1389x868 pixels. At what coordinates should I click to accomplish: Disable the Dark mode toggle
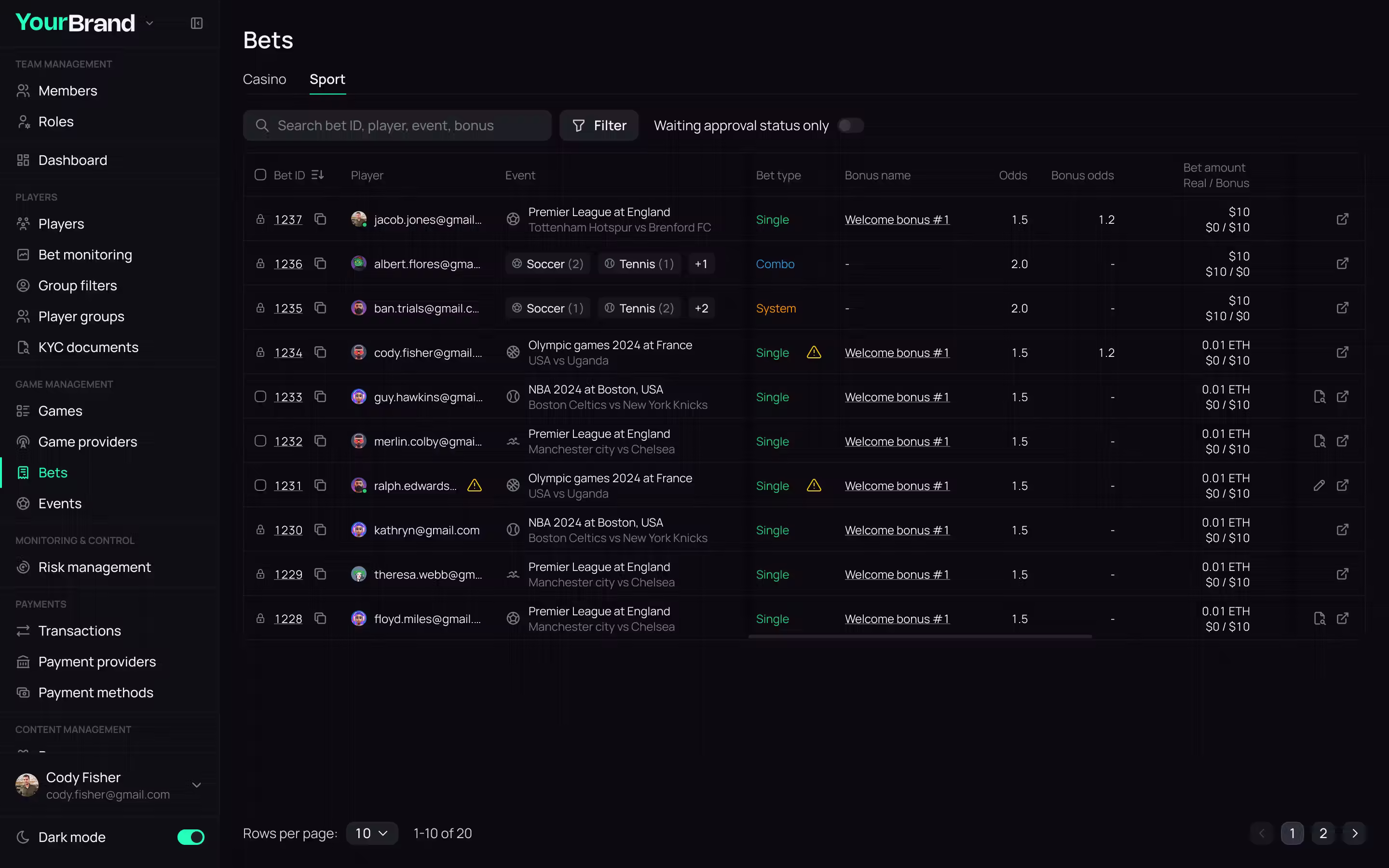click(191, 837)
